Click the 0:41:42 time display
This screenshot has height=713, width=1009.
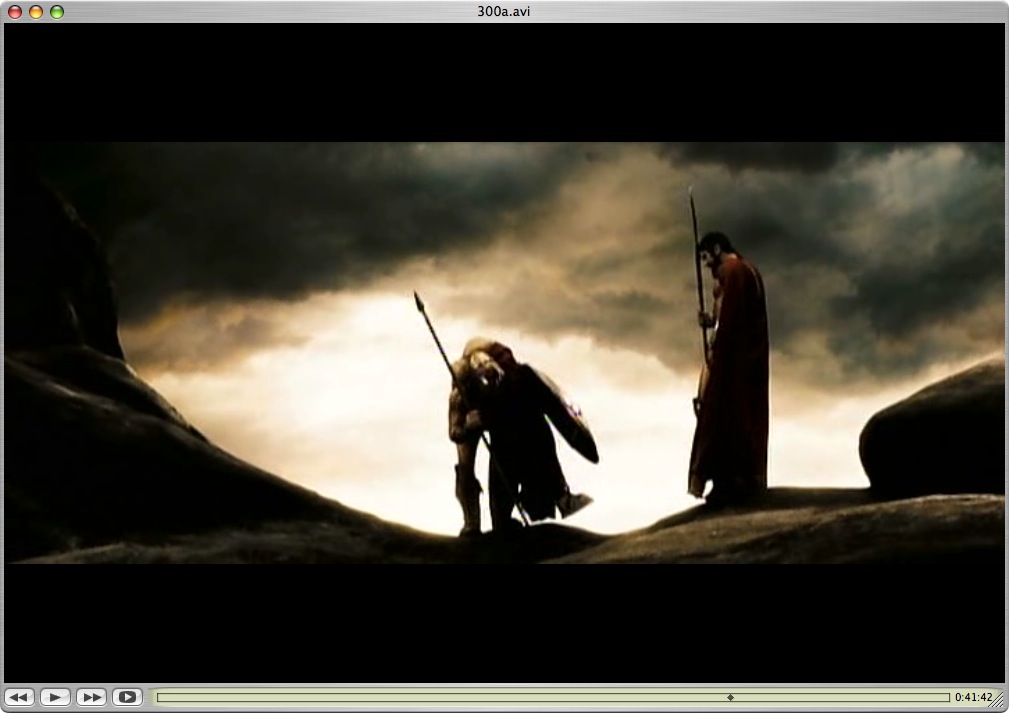click(x=973, y=697)
